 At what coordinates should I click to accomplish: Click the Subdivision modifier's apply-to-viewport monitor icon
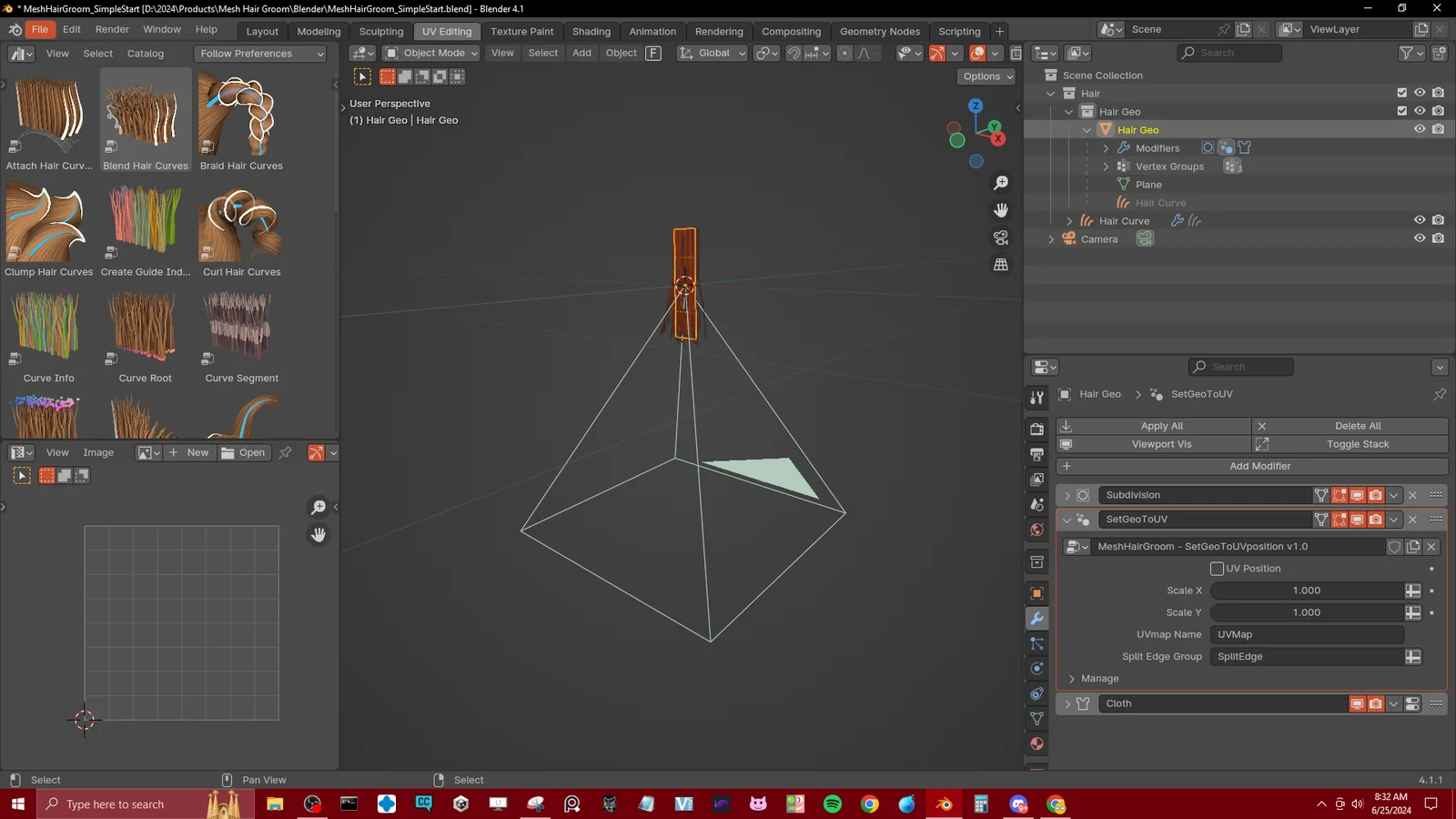(1357, 495)
